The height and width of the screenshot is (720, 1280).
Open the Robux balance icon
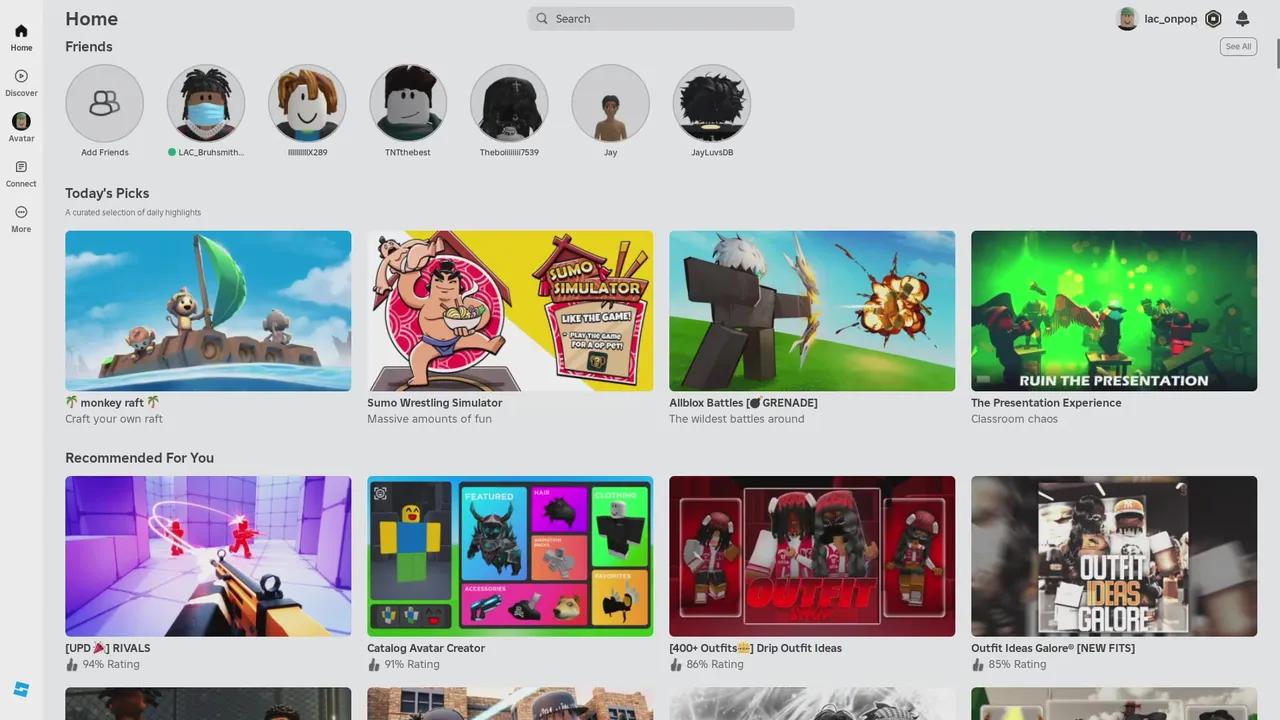click(x=1213, y=19)
